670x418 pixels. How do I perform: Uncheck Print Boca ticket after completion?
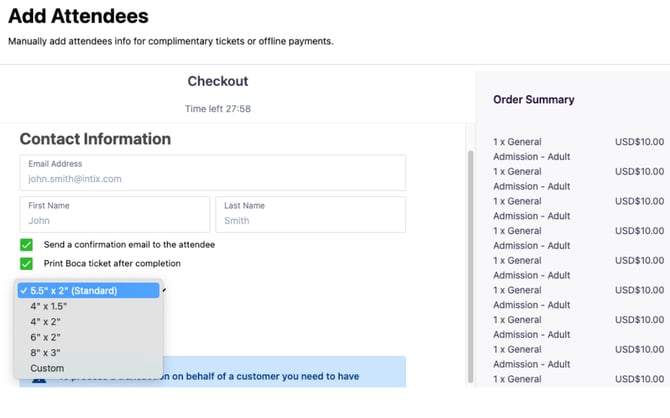tap(26, 264)
